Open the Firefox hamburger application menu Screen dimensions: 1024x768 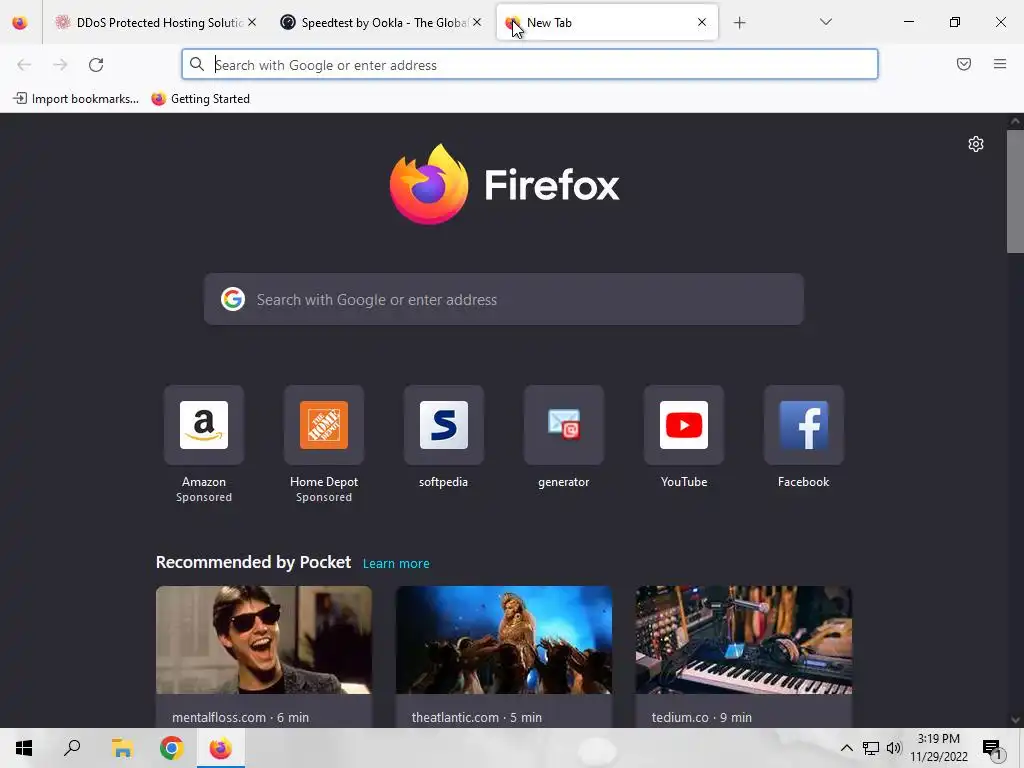[x=1000, y=64]
